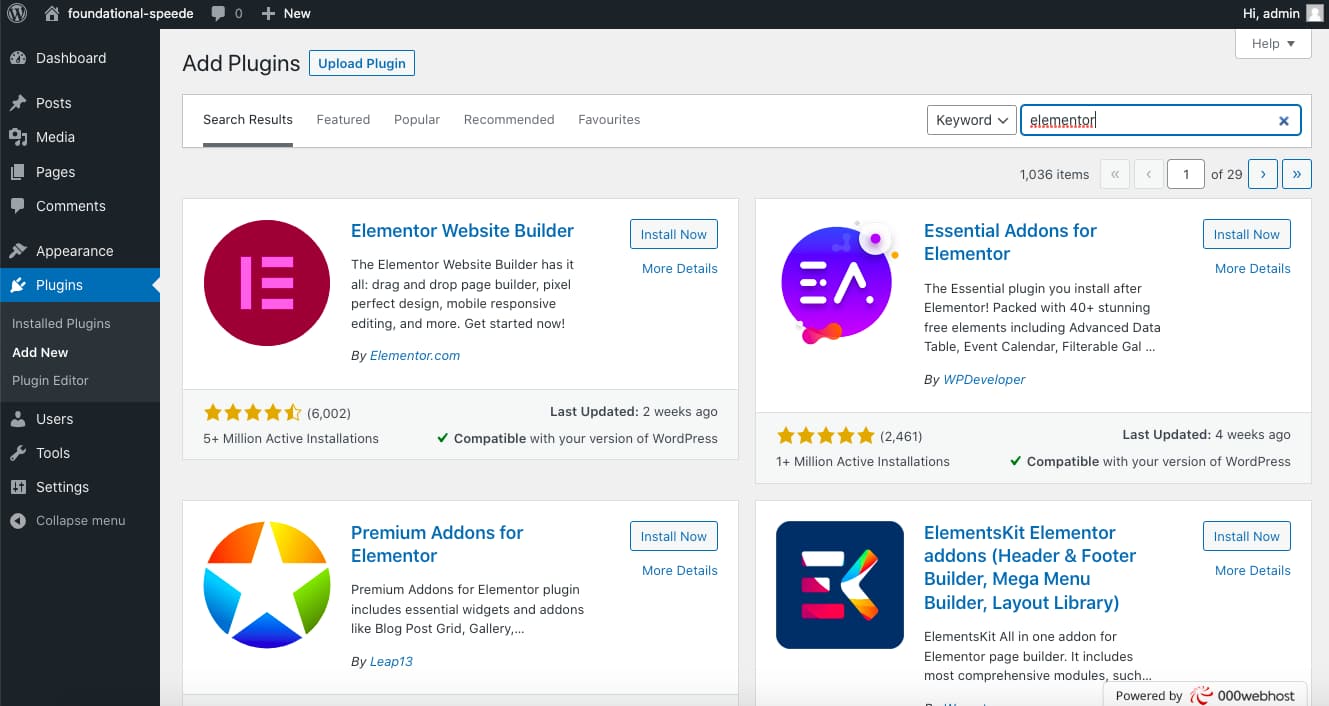Open the New content menu in the admin bar

coord(286,13)
